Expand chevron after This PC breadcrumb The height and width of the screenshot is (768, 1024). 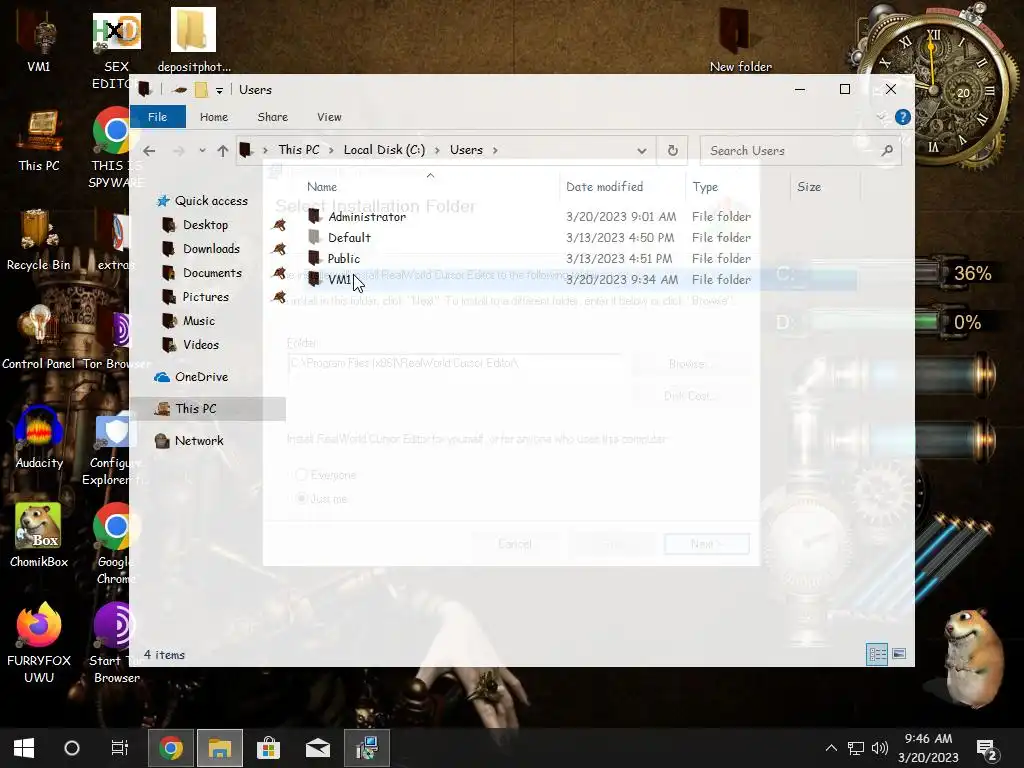(331, 150)
